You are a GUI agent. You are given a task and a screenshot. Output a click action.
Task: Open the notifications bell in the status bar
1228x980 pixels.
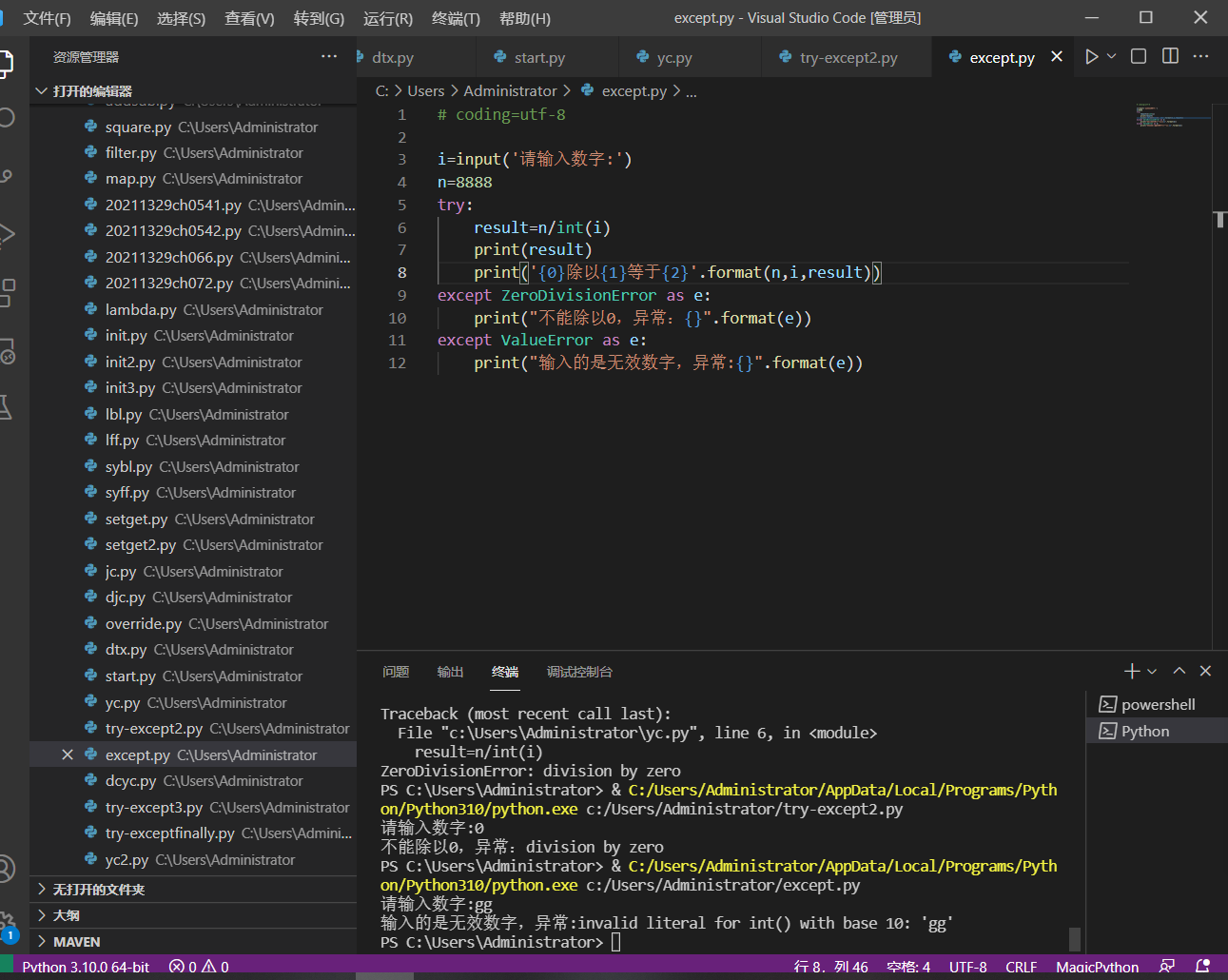point(1202,967)
